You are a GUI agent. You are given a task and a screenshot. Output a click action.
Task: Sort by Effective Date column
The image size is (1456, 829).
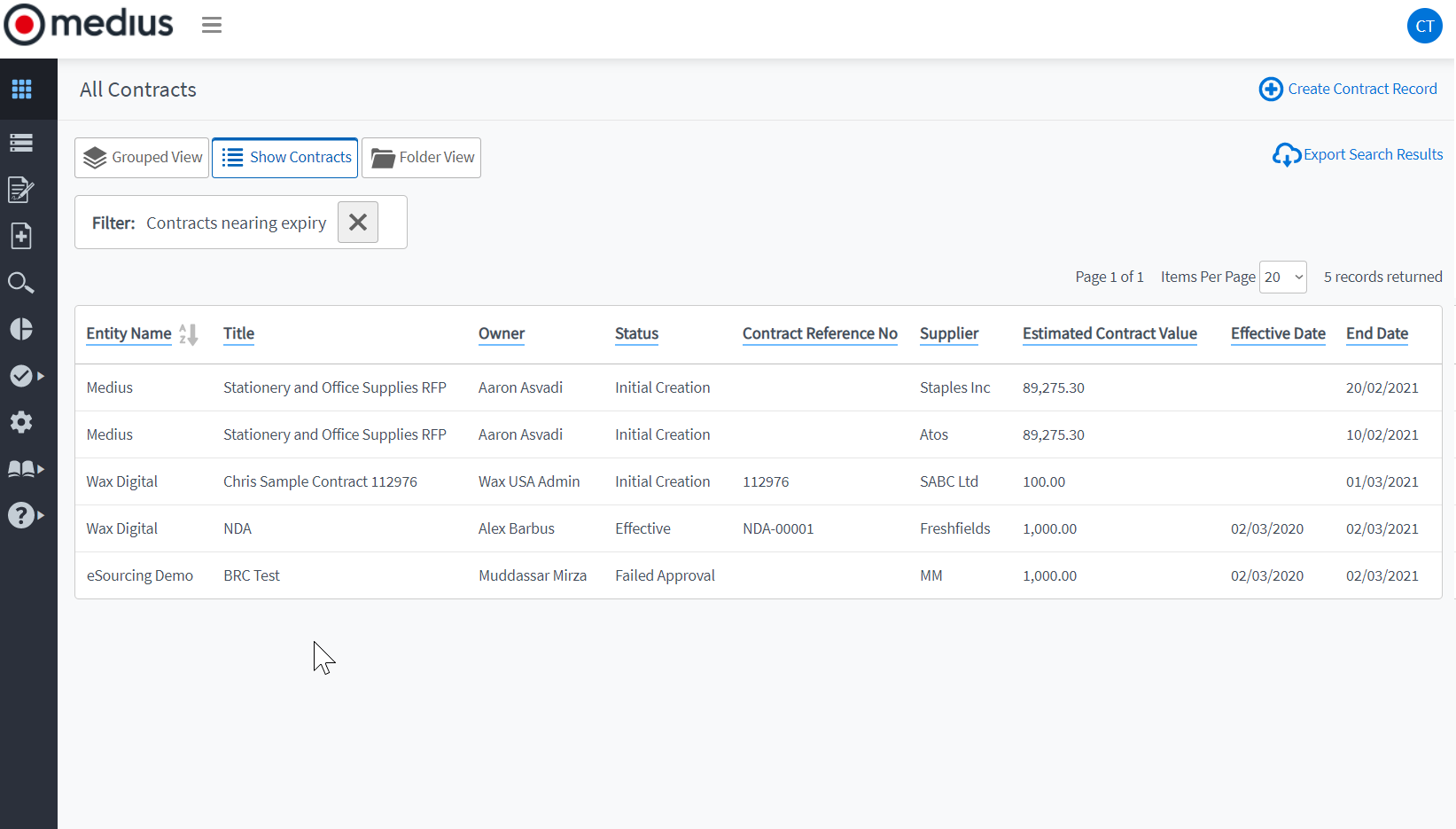1278,333
